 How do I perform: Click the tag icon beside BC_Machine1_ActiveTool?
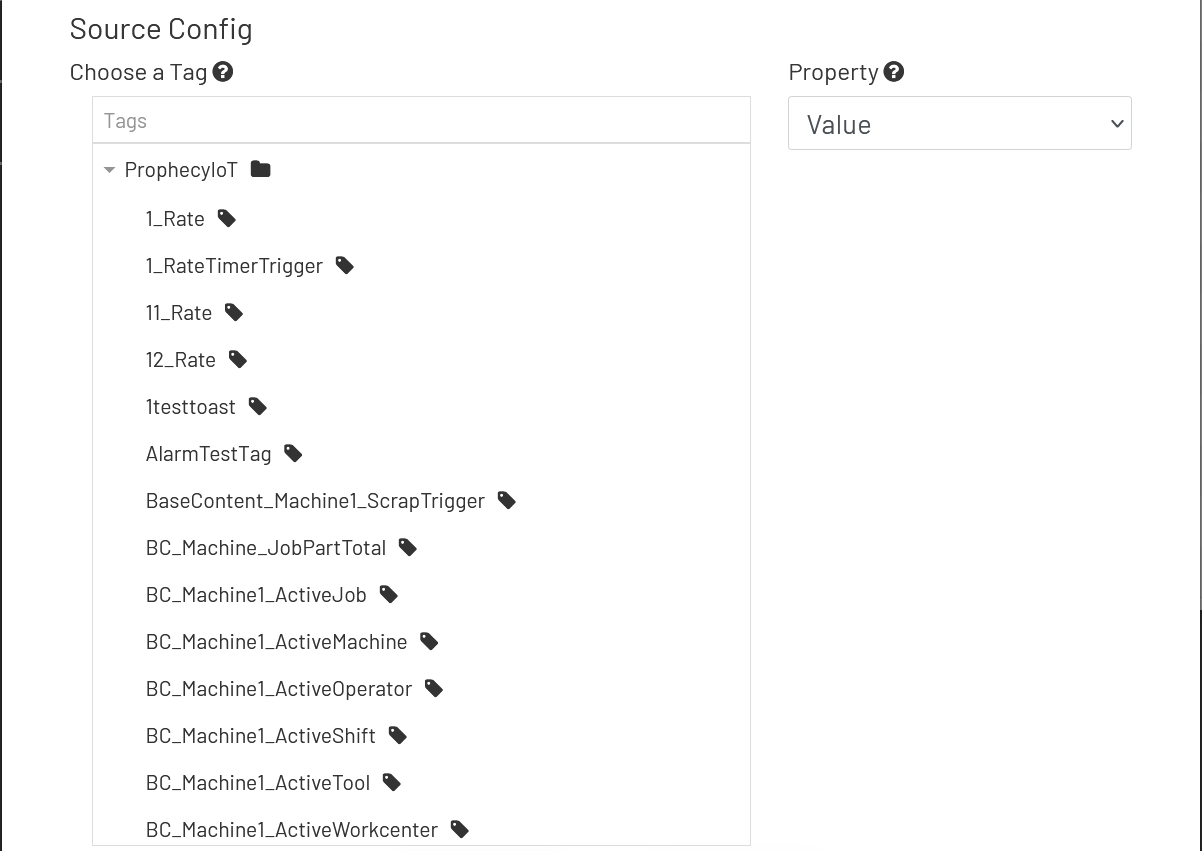[391, 781]
